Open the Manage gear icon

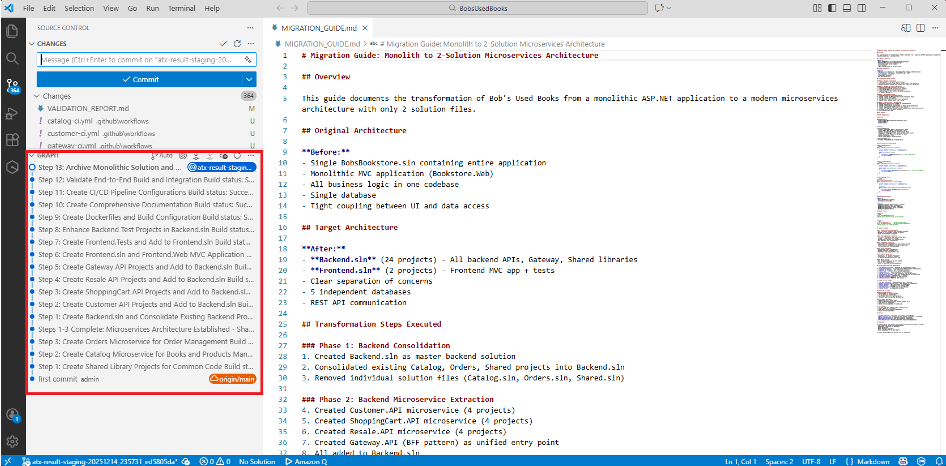coord(12,441)
